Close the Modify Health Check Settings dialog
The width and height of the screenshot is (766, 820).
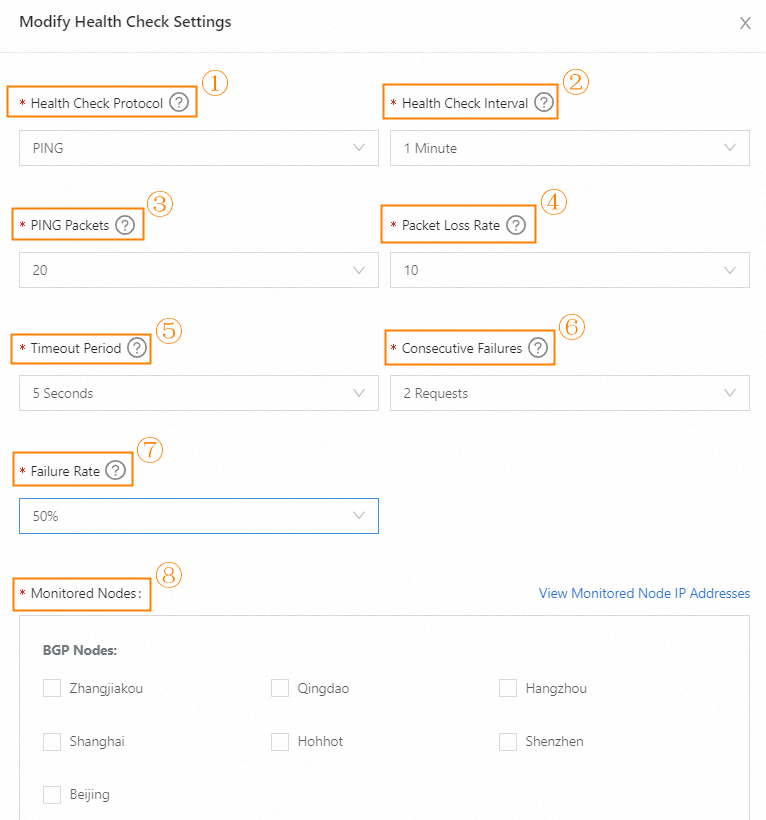point(745,23)
